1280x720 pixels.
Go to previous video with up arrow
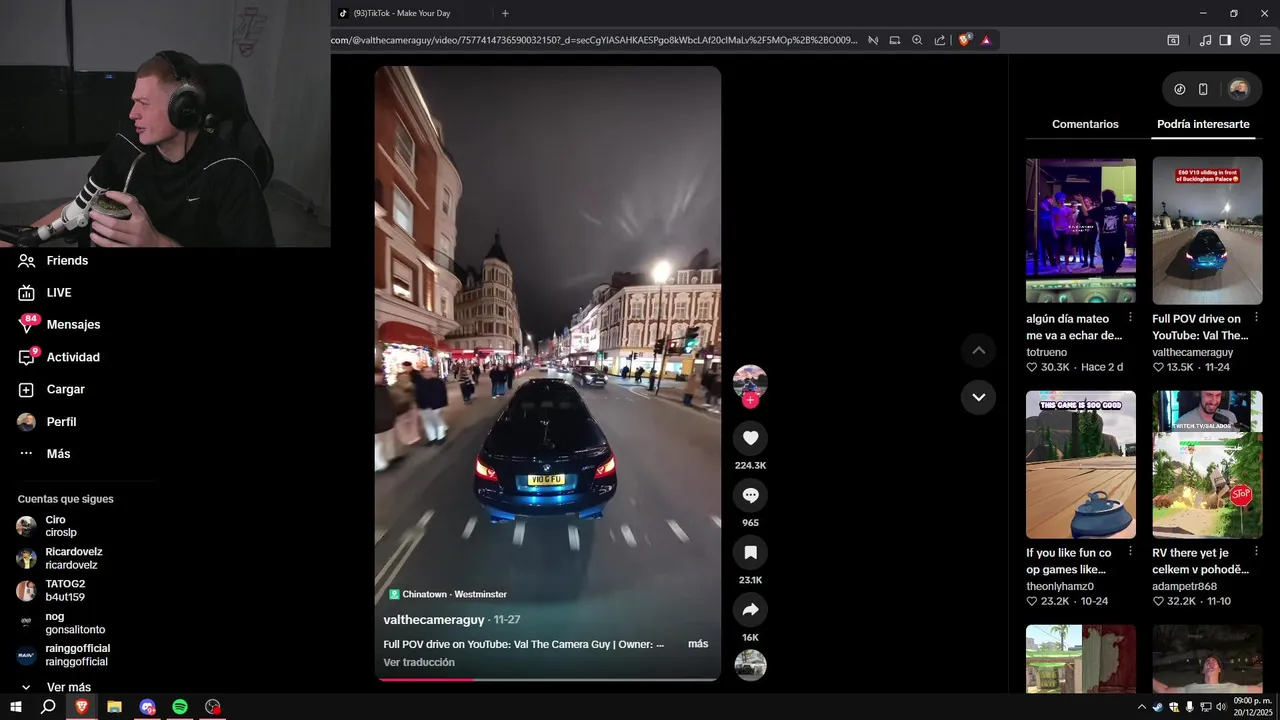pos(978,350)
